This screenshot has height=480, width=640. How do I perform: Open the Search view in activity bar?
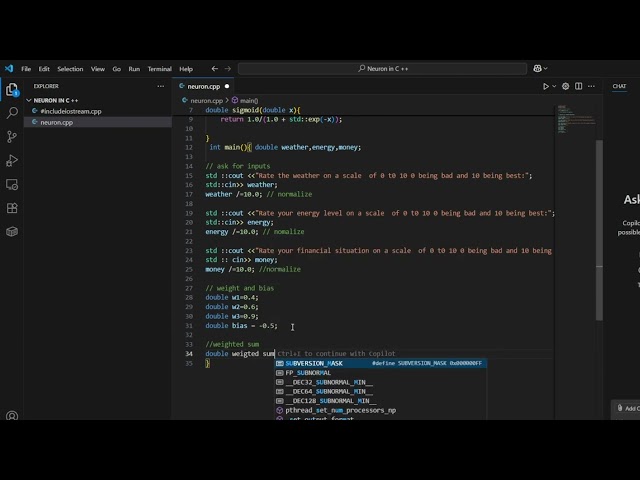point(12,113)
